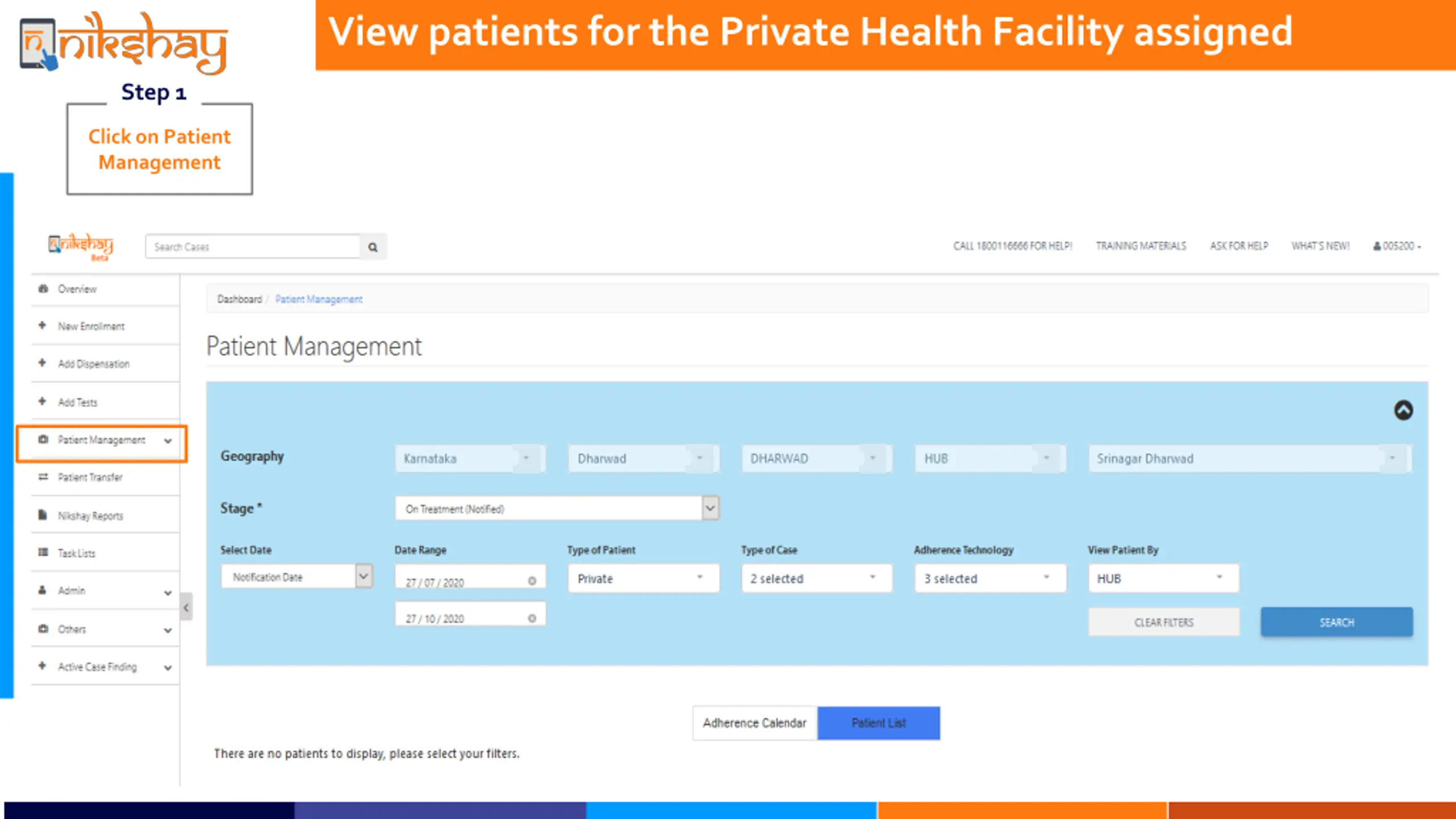Open the Type of Patient Private dropdown
This screenshot has height=819, width=1456.
[644, 578]
